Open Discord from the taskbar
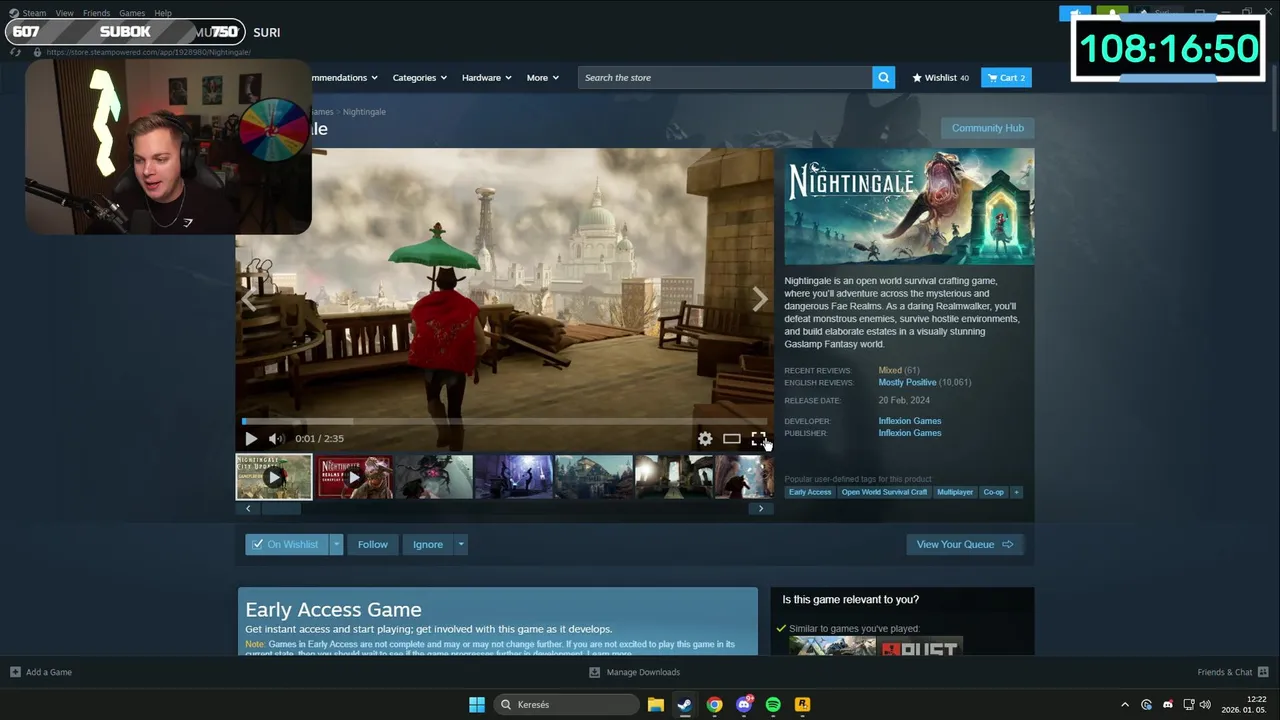This screenshot has height=720, width=1280. 743,704
